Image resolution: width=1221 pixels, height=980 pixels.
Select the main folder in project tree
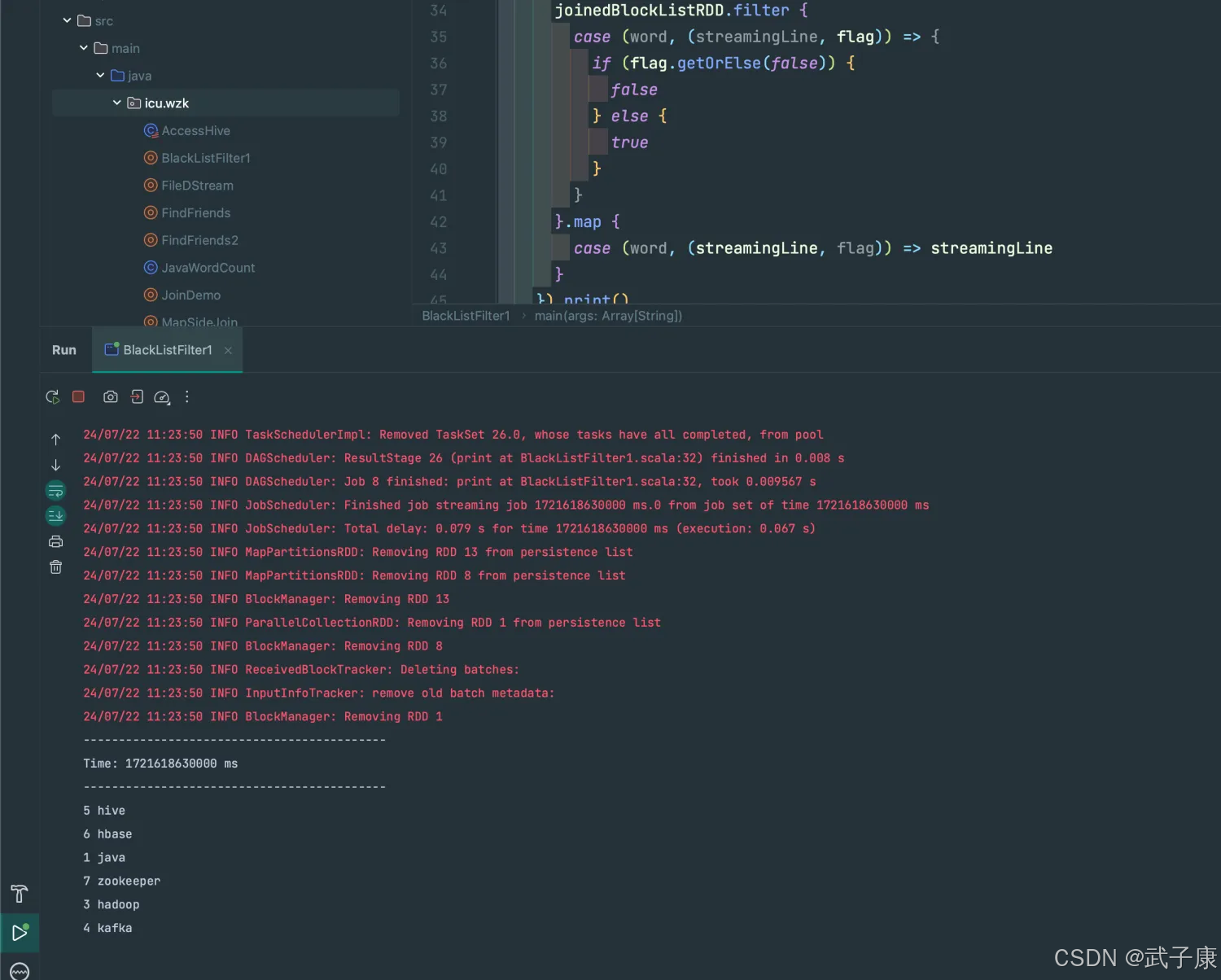pos(117,49)
